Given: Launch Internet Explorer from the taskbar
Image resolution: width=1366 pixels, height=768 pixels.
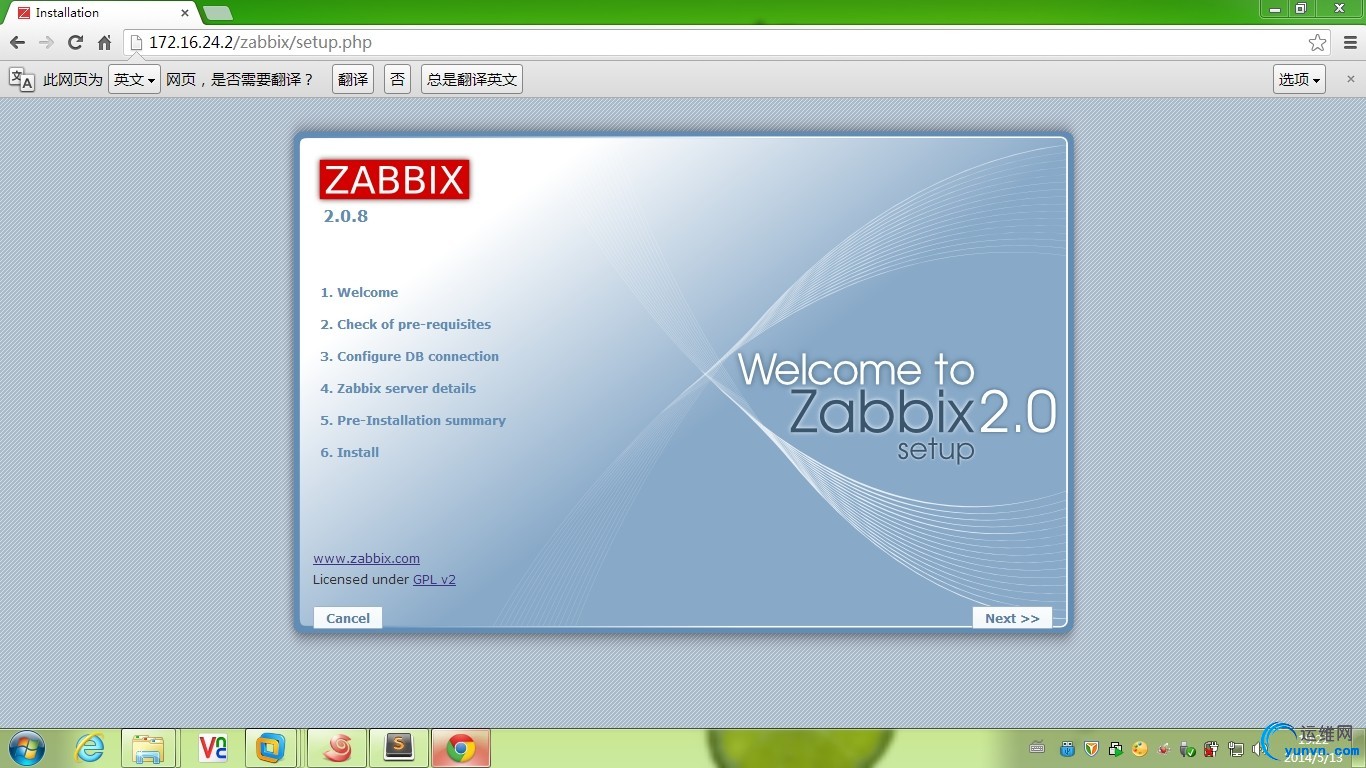Looking at the screenshot, I should click(90, 748).
